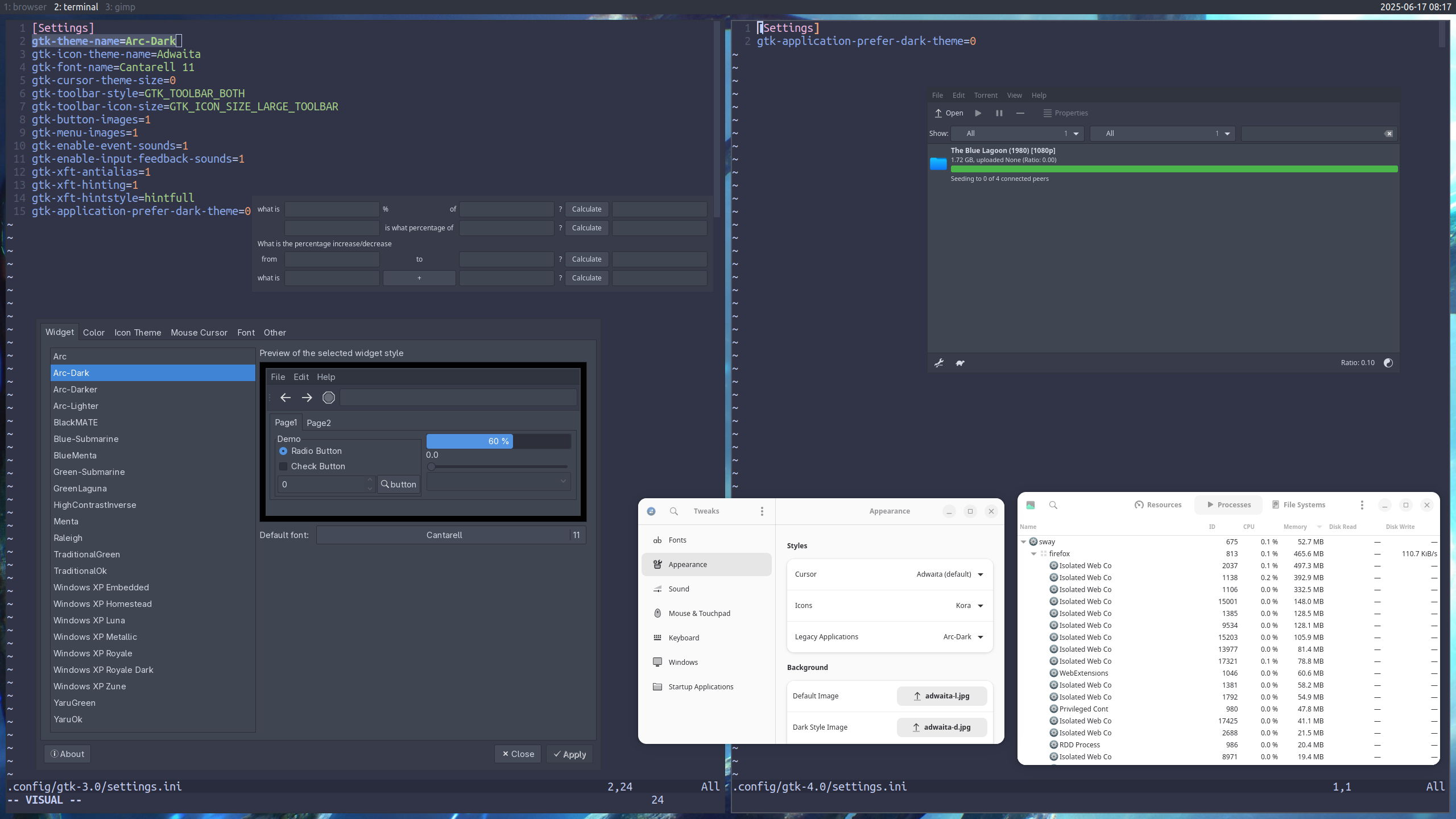Click Apply in the theme dialog
The height and width of the screenshot is (819, 1456).
pyautogui.click(x=569, y=754)
